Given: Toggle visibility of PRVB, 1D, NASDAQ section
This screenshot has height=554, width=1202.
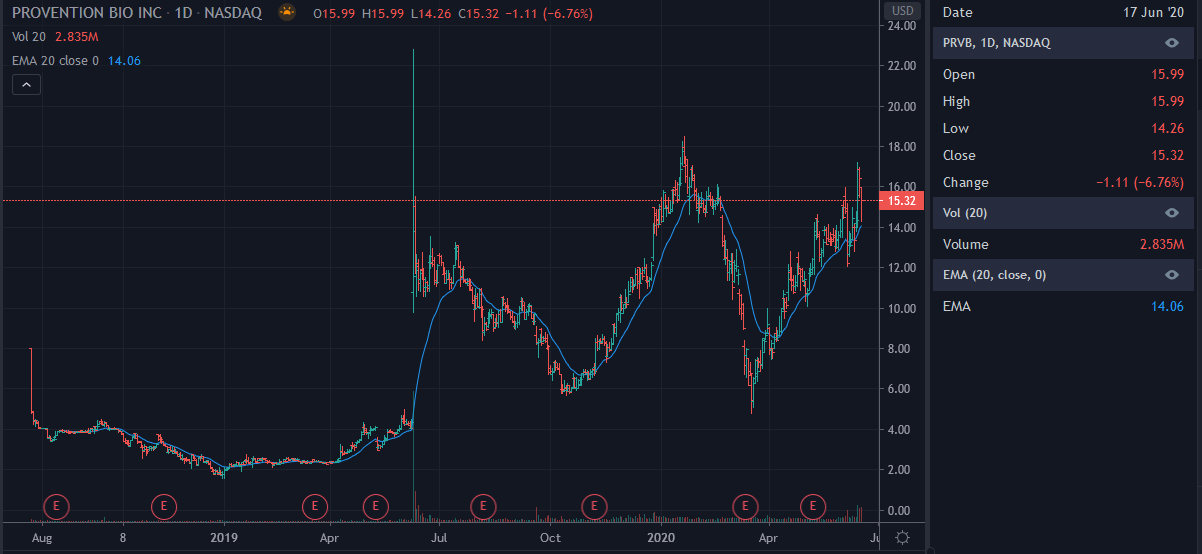Looking at the screenshot, I should click(1172, 43).
